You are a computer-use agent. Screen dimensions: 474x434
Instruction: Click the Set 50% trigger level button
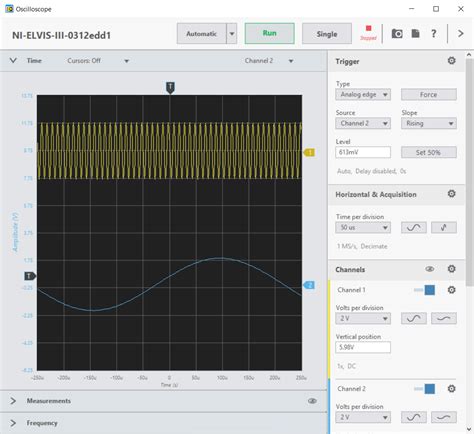(x=429, y=152)
